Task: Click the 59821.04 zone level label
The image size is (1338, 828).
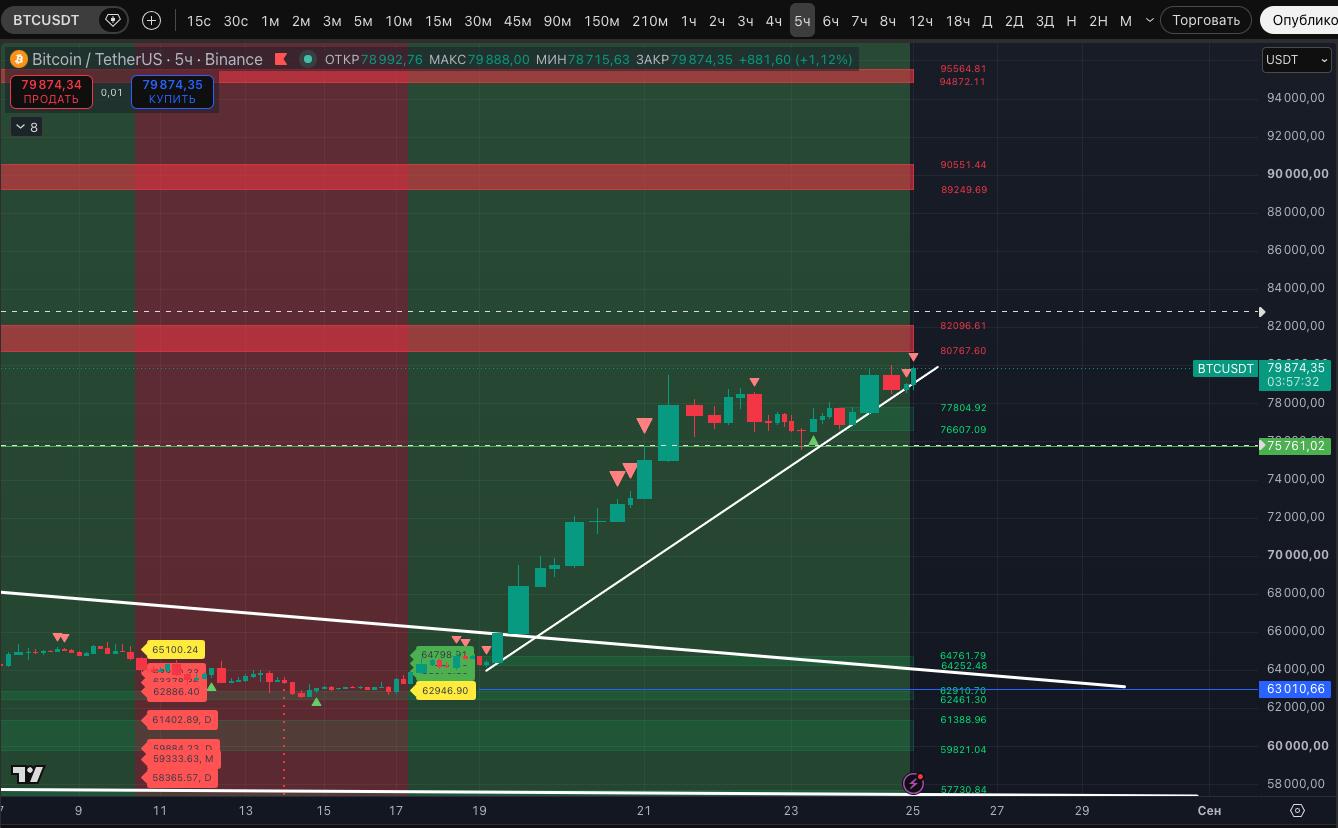Action: [x=963, y=750]
